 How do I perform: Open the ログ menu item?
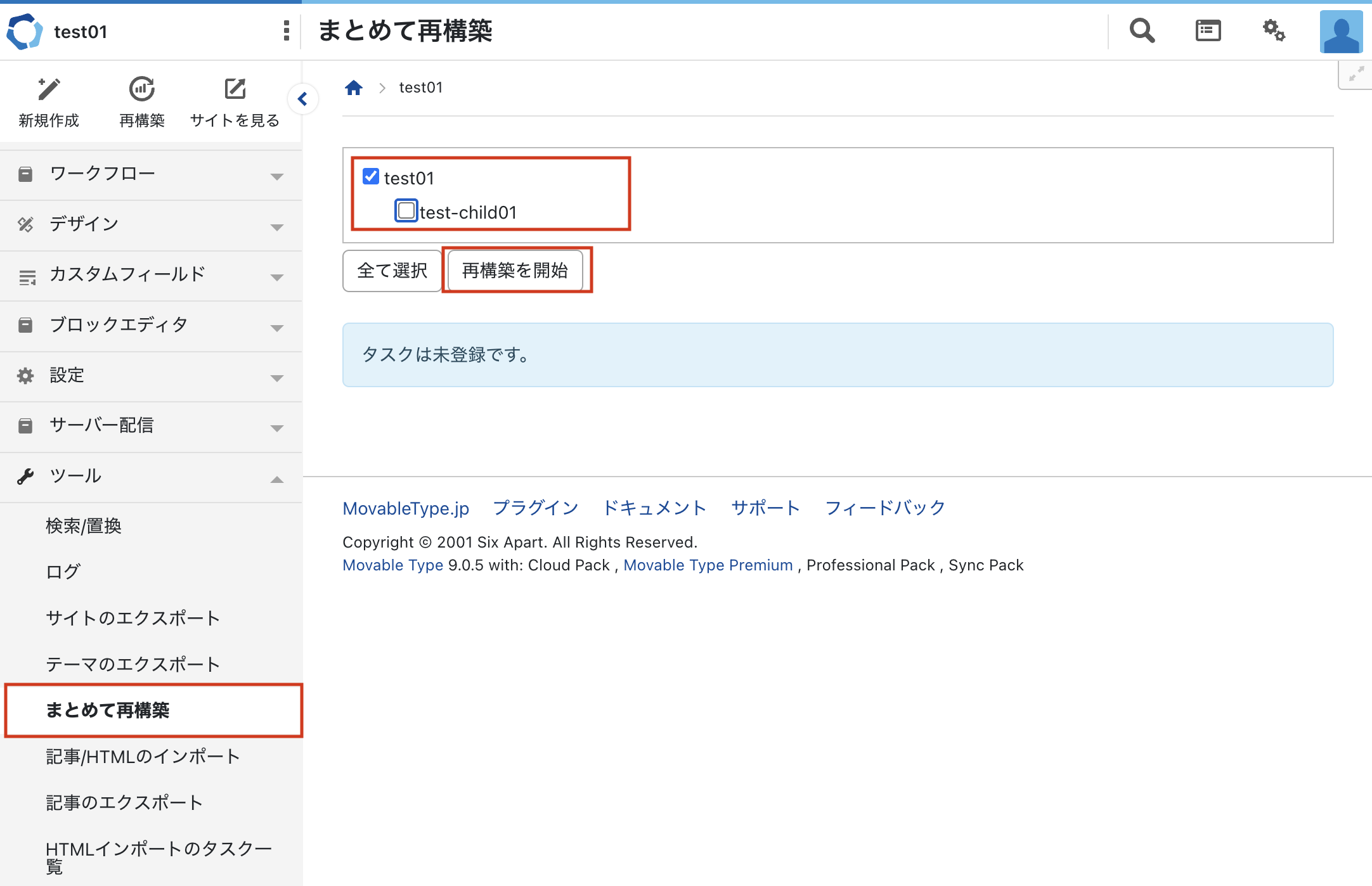(x=63, y=572)
